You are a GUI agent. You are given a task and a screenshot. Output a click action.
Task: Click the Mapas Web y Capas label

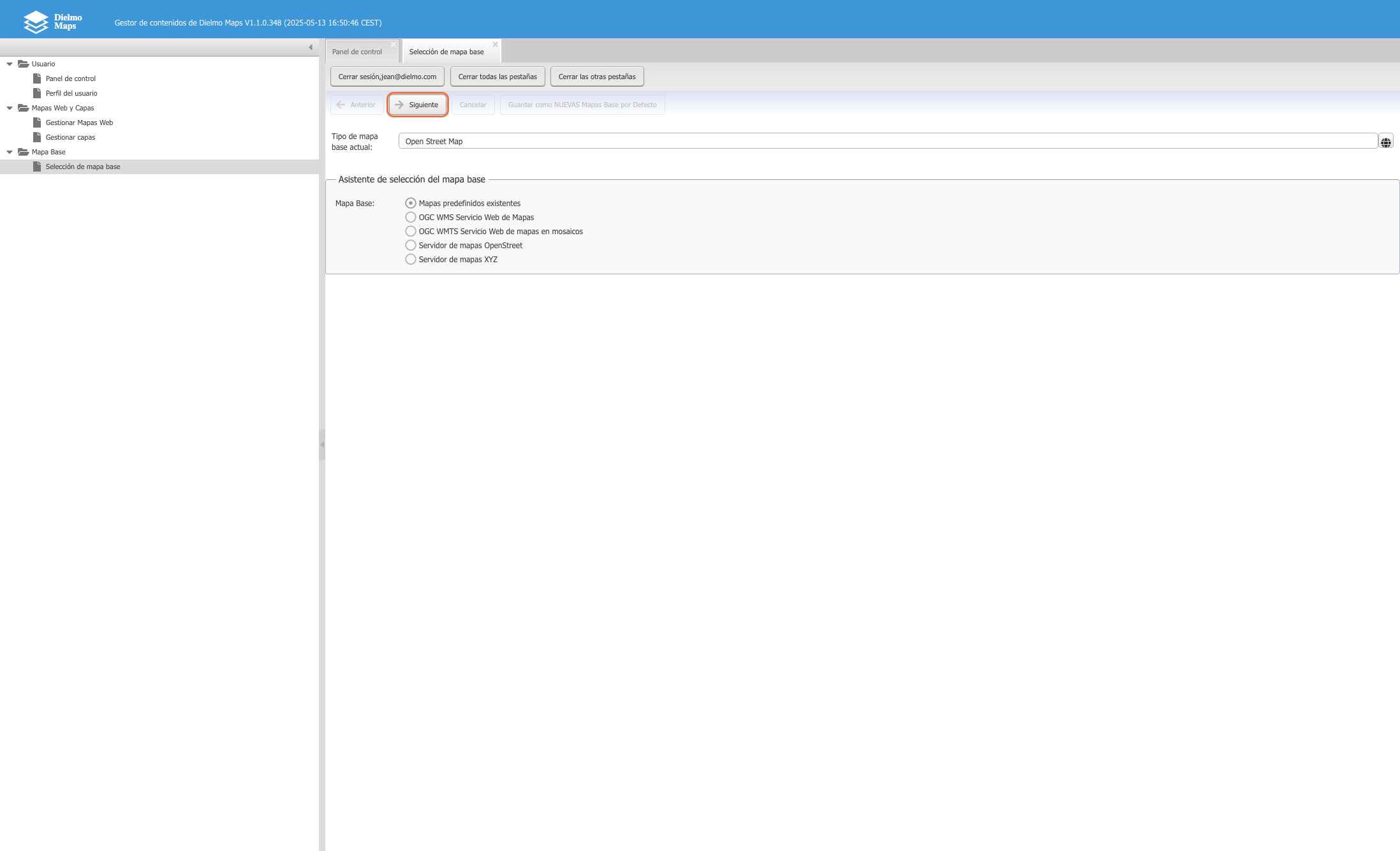[63, 108]
